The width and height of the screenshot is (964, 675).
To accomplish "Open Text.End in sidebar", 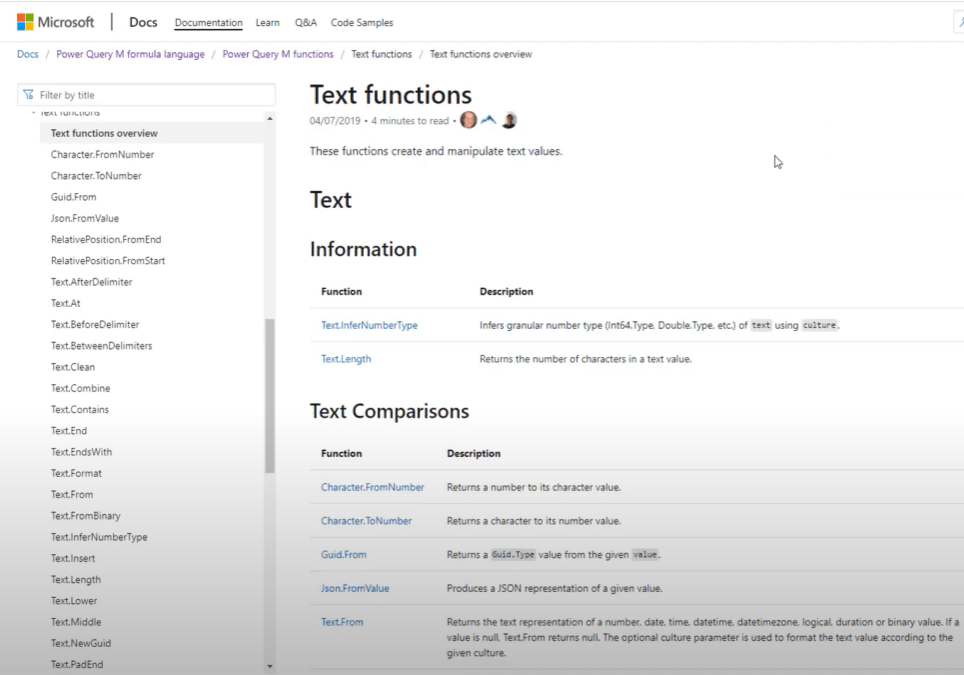I will point(69,430).
